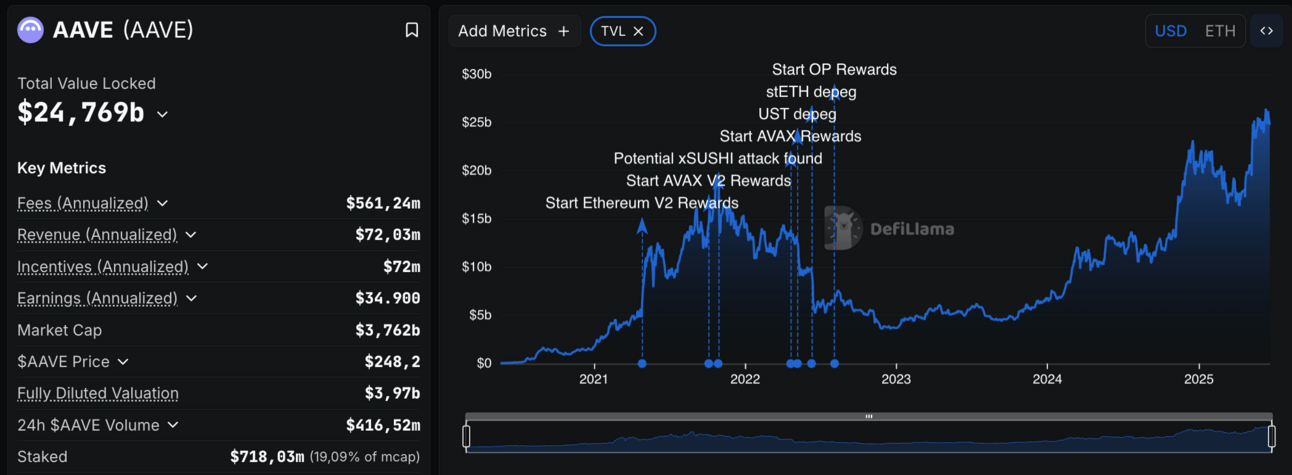1292x475 pixels.
Task: Expand 24h $AAVE Volume details
Action: click(173, 425)
